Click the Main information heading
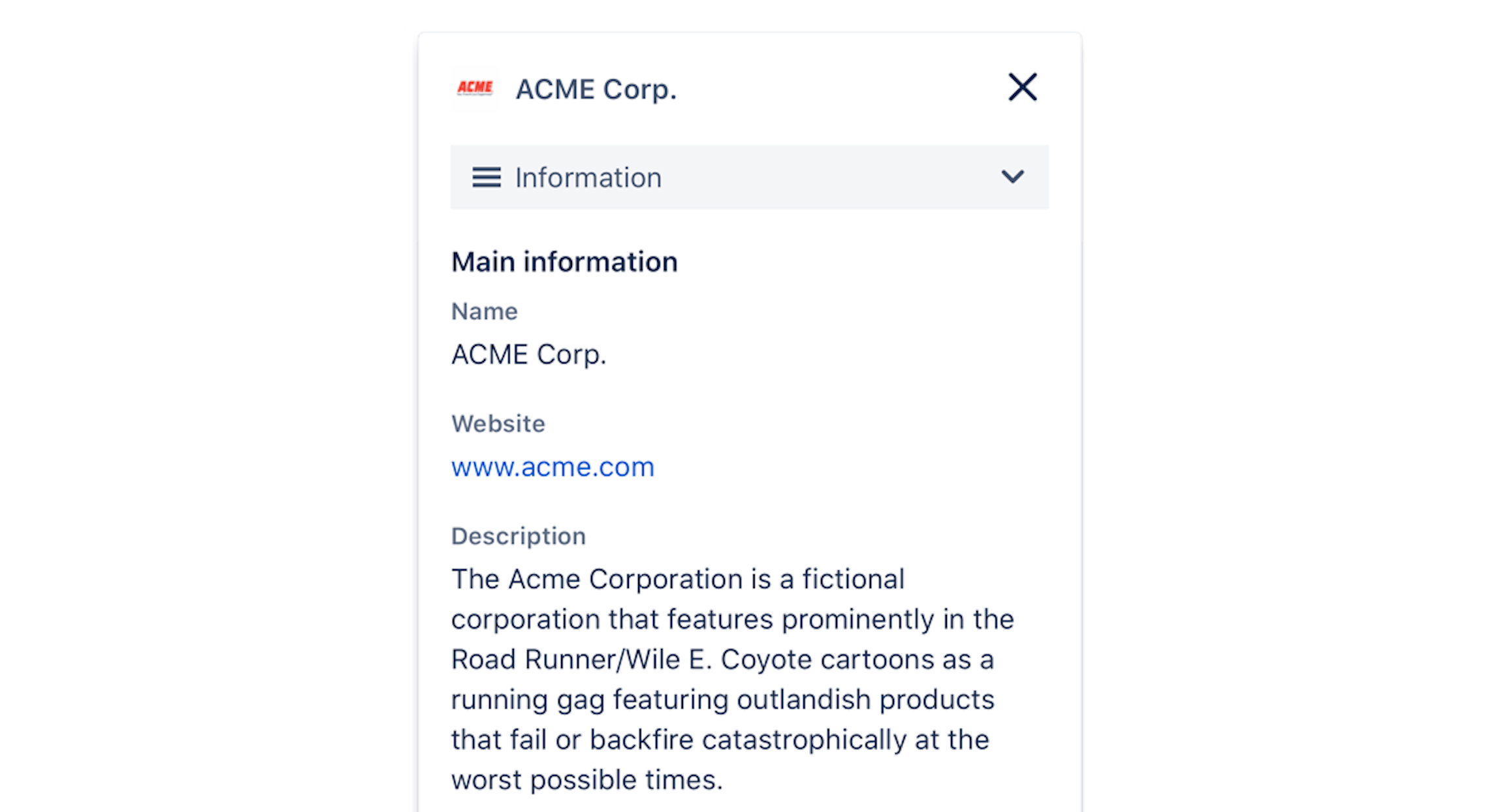The width and height of the screenshot is (1489, 812). tap(564, 262)
